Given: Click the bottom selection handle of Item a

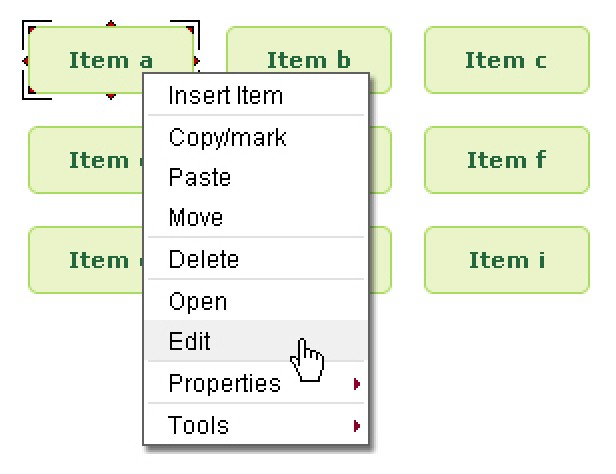Looking at the screenshot, I should [x=111, y=97].
